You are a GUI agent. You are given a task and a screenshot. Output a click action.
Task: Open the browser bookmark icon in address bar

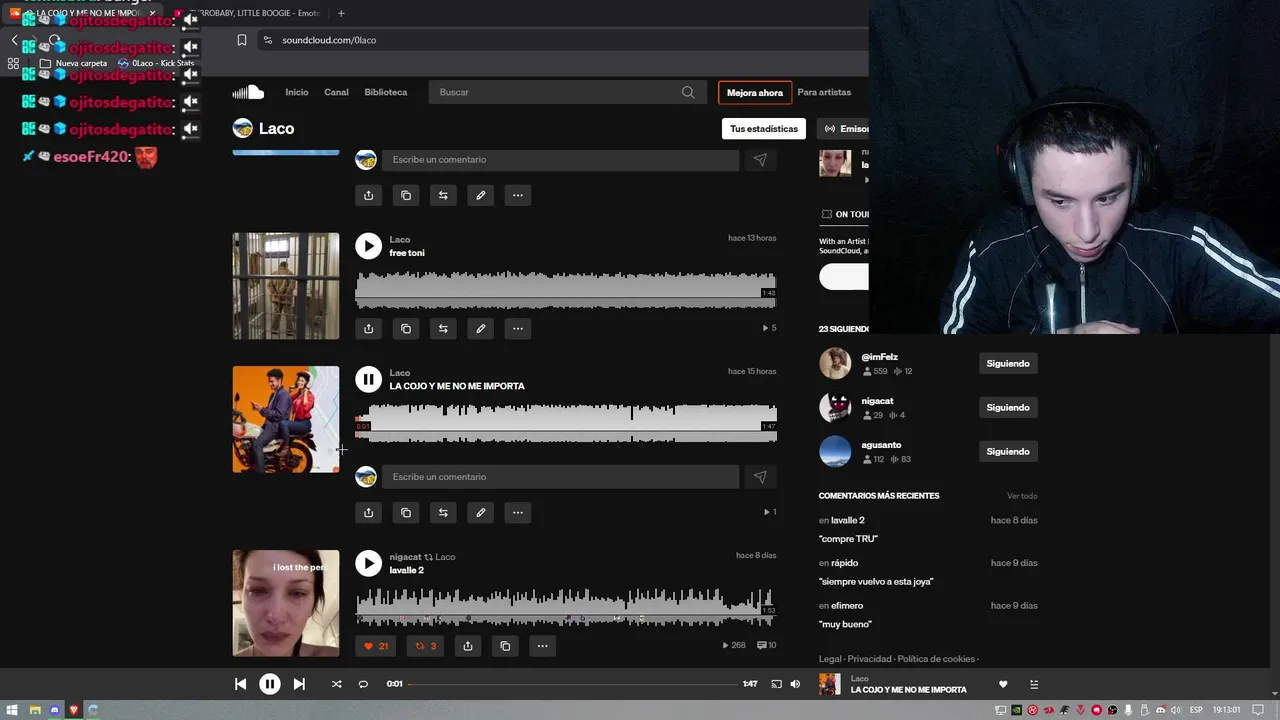coord(242,40)
